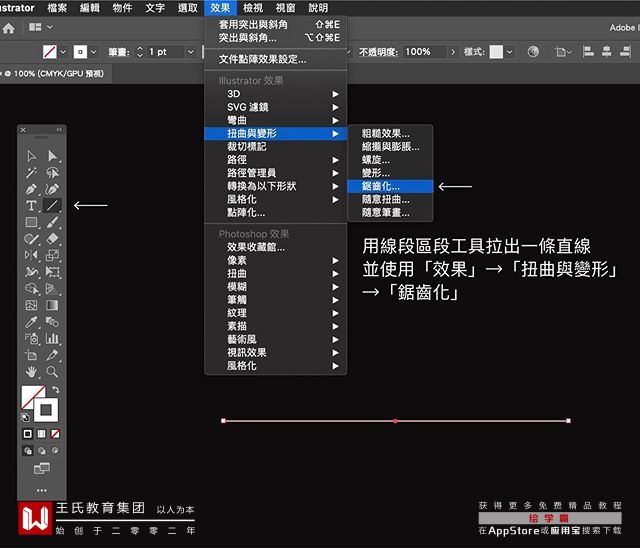Select the Eraser tool
The image size is (640, 548).
click(x=52, y=239)
